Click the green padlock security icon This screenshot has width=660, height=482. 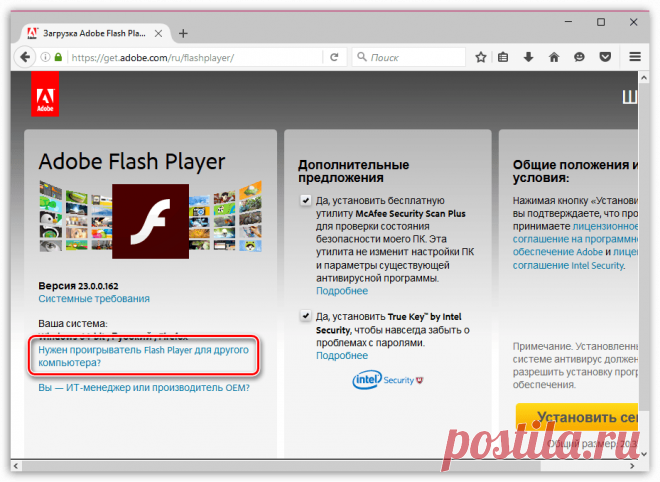coord(59,57)
